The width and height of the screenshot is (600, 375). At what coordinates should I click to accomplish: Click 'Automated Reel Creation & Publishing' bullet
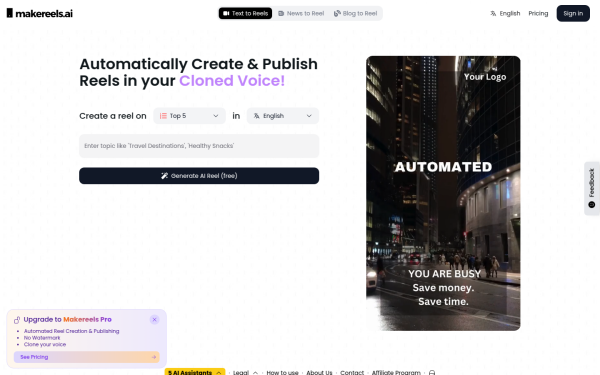point(72,331)
